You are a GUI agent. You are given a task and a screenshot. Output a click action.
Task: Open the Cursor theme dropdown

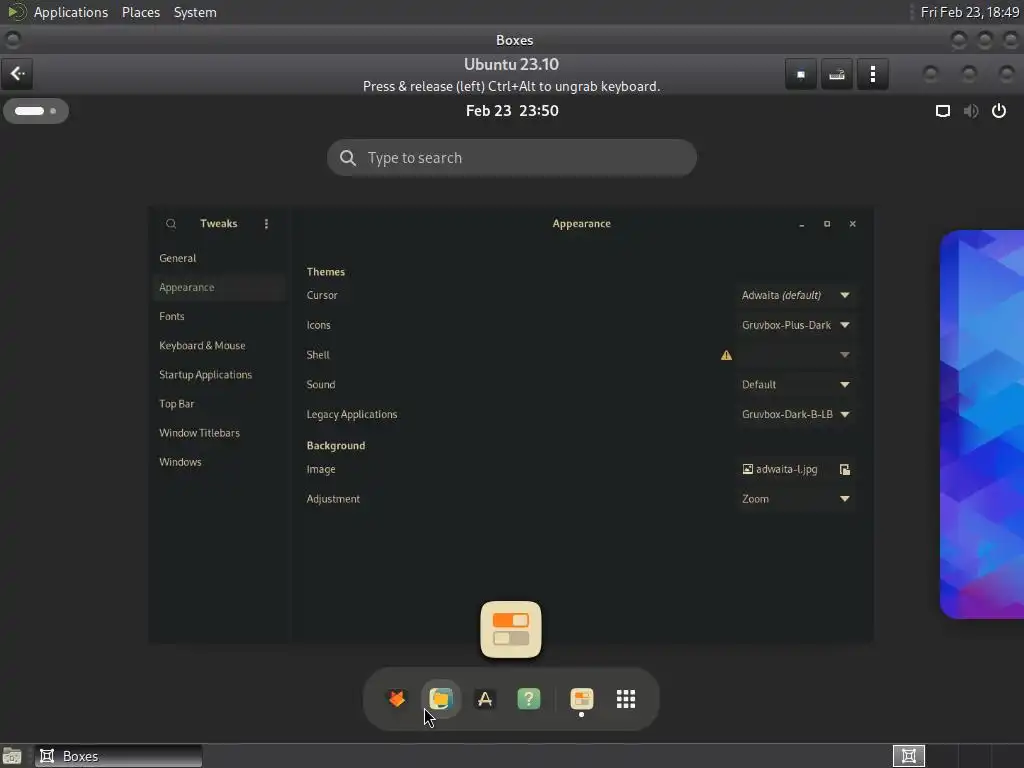[795, 295]
